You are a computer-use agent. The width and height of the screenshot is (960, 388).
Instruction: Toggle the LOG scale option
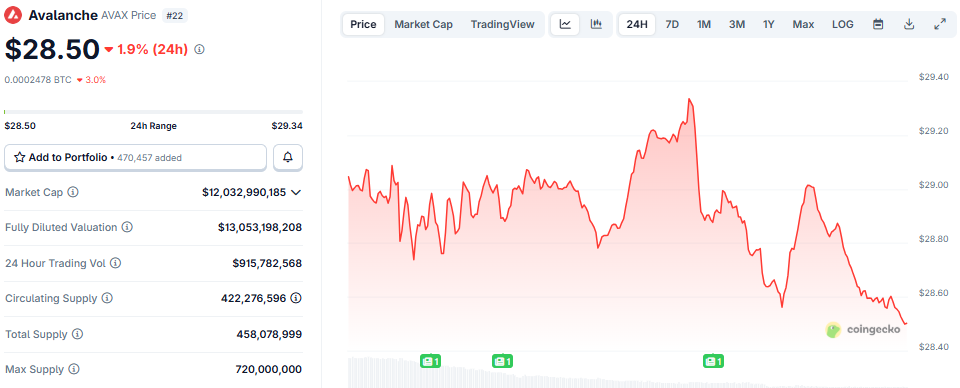pyautogui.click(x=842, y=24)
